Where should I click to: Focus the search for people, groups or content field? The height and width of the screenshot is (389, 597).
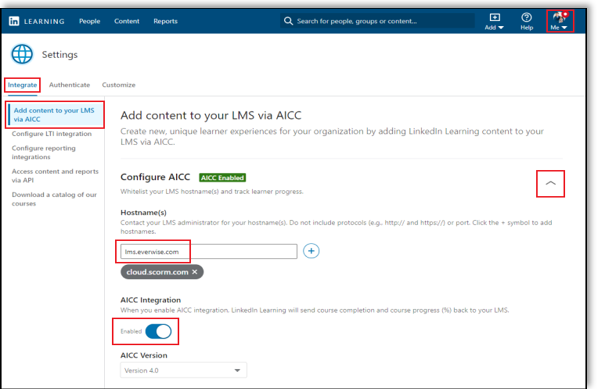click(x=377, y=21)
